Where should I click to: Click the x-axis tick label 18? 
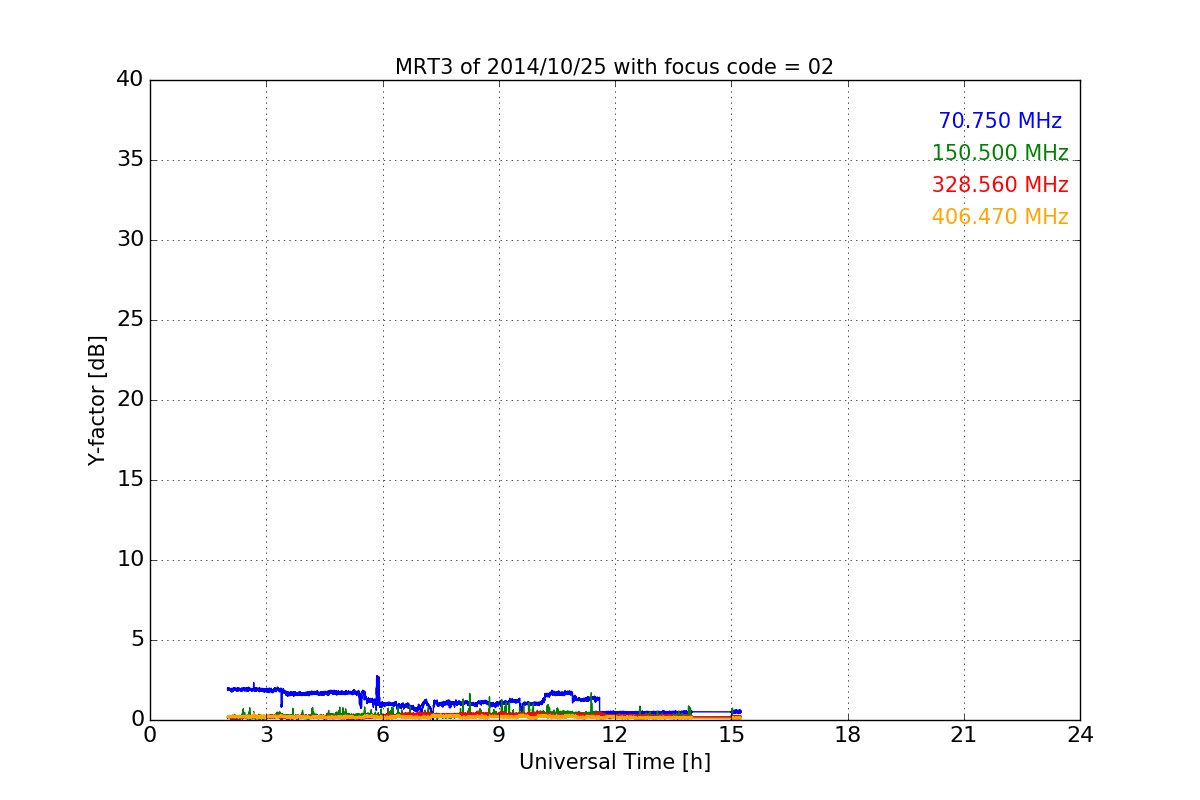848,735
